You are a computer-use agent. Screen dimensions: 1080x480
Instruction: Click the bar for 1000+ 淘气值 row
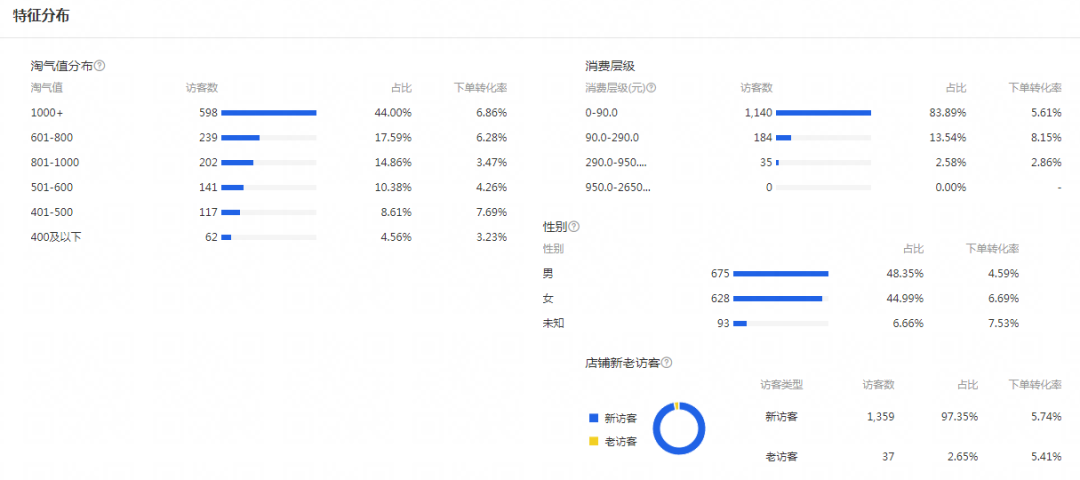tap(268, 113)
